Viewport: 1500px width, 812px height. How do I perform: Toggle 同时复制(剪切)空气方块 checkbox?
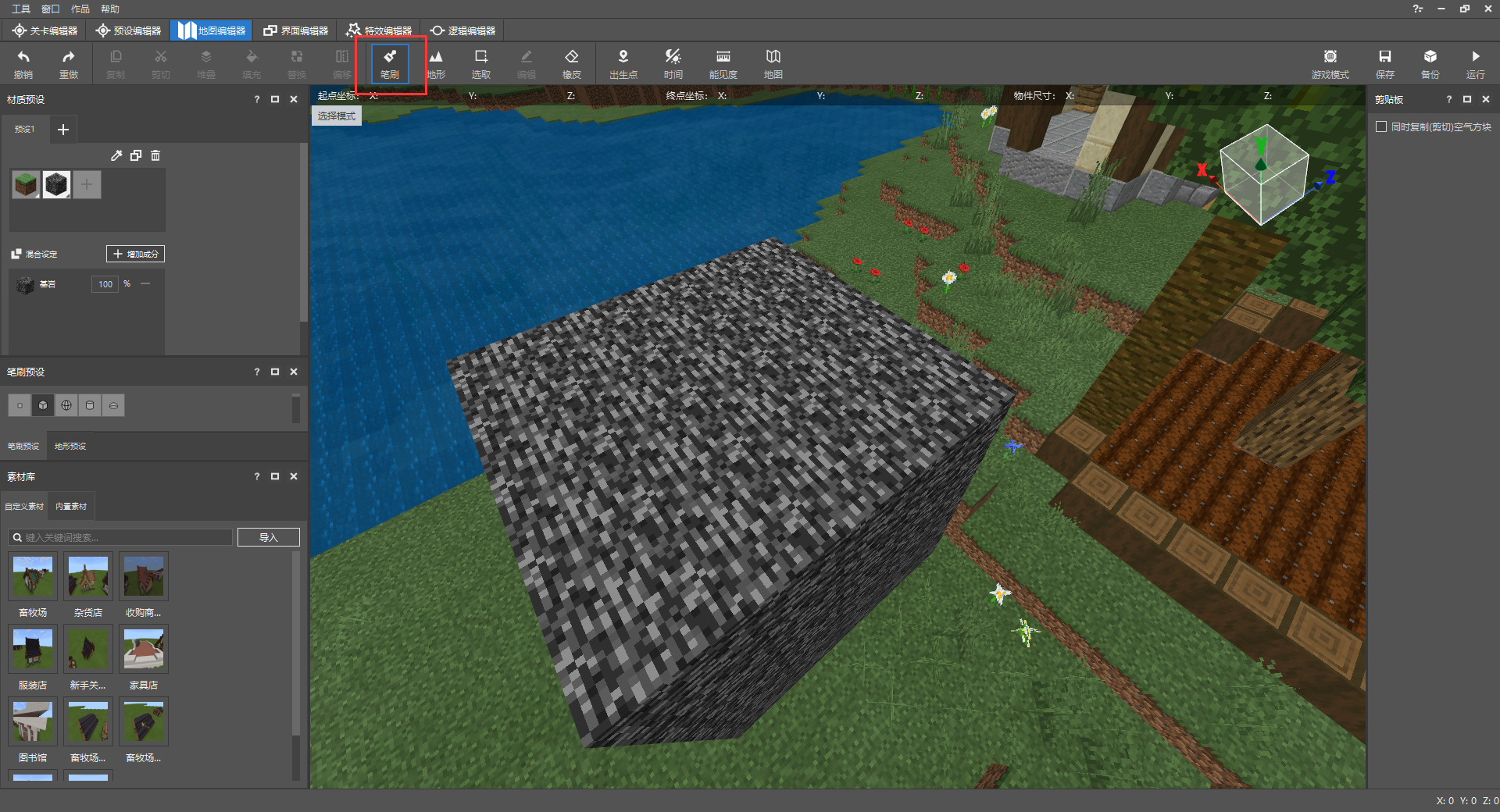tap(1381, 126)
